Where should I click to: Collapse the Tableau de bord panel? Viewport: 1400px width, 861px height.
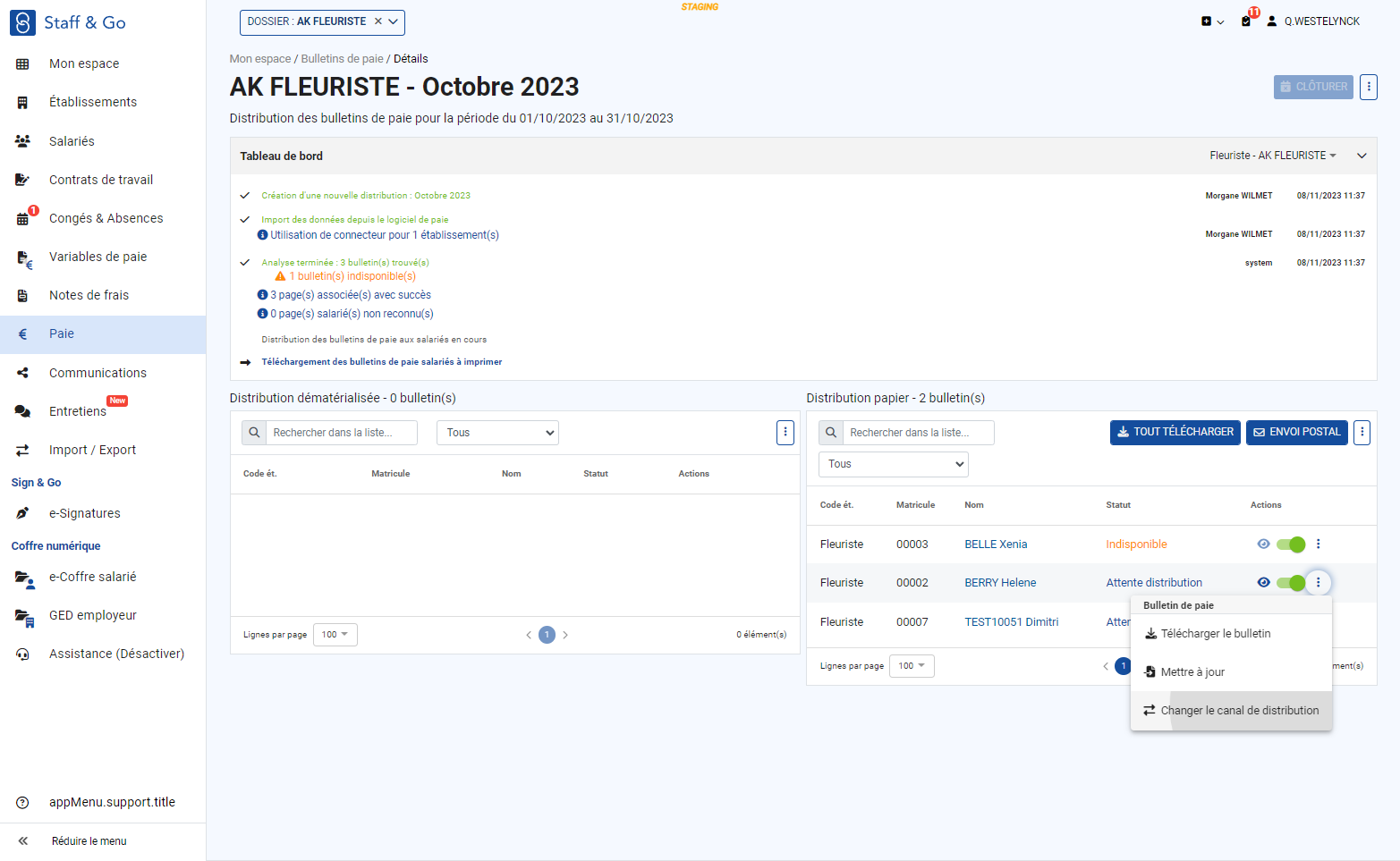pyautogui.click(x=1362, y=156)
